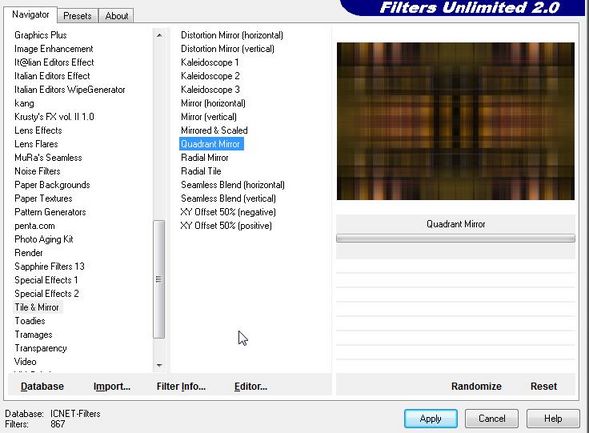Image resolution: width=589 pixels, height=433 pixels.
Task: Click Import... to add filters
Action: [x=112, y=386]
